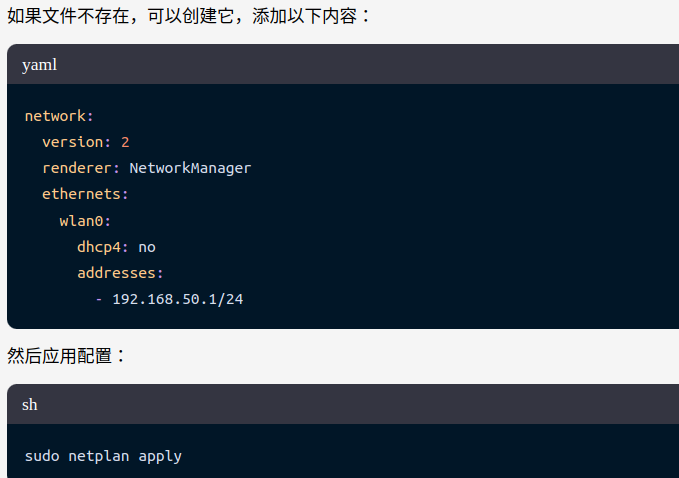Click the word sudo in command
This screenshot has height=478, width=679.
[x=42, y=456]
